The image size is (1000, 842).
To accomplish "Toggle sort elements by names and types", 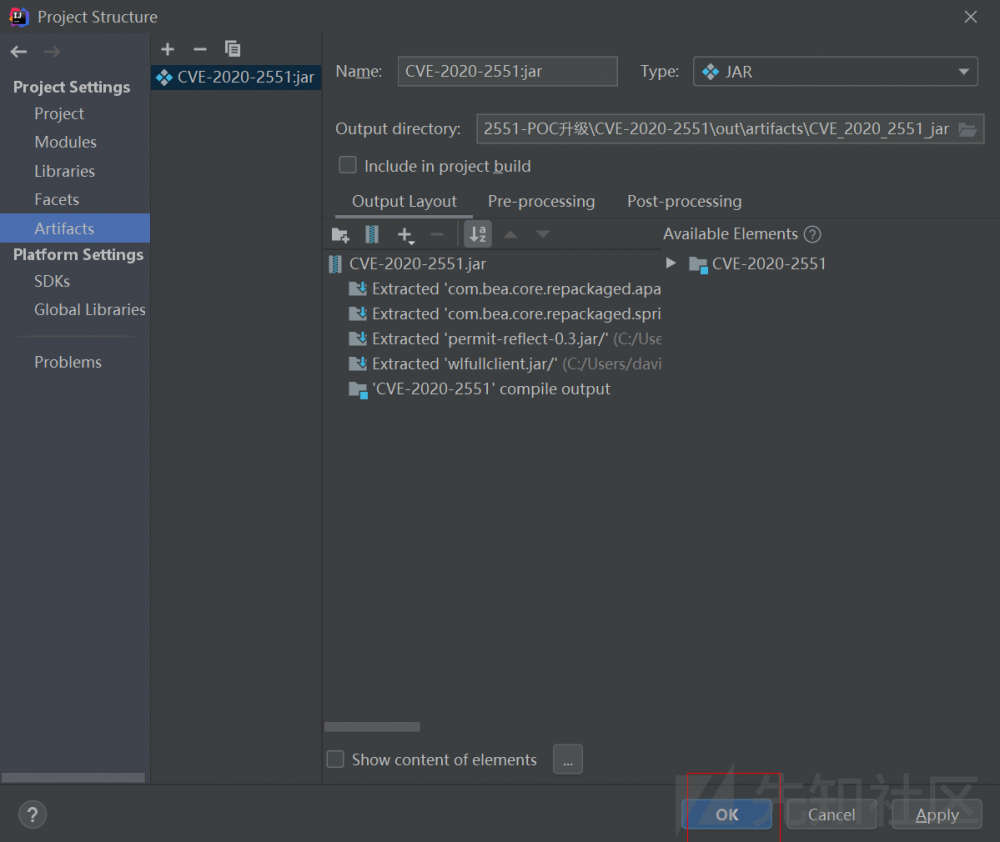I will [478, 234].
